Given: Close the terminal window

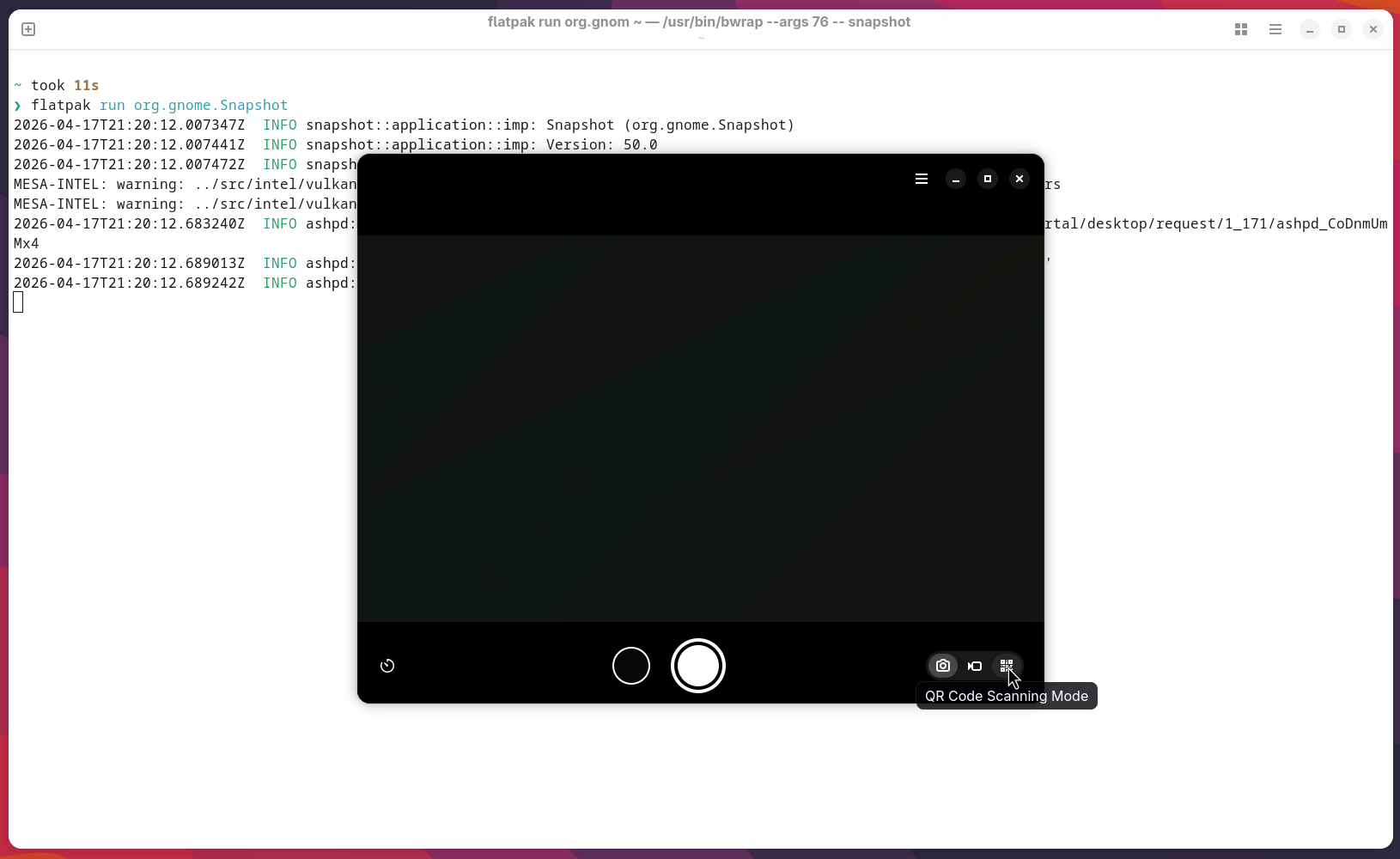Looking at the screenshot, I should click(x=1373, y=29).
